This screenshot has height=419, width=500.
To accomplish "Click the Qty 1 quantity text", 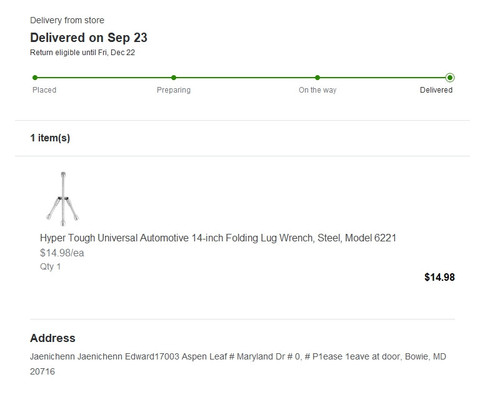I will [x=50, y=267].
